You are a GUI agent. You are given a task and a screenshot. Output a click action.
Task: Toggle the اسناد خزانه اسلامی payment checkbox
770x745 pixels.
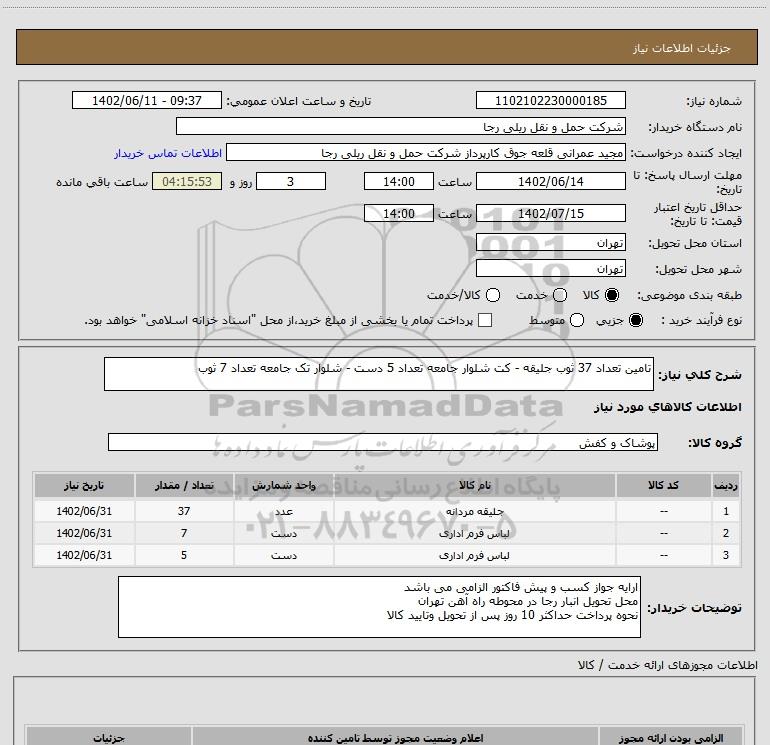[485, 320]
